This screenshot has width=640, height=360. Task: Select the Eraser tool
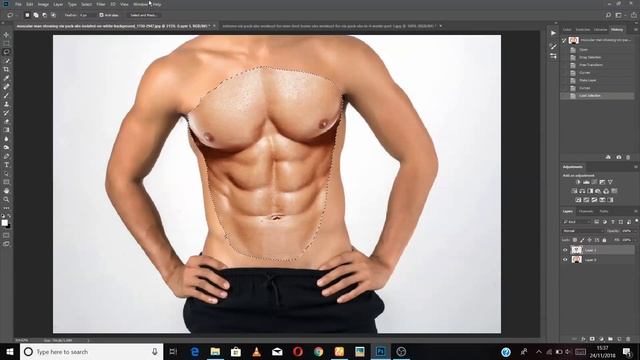coord(6,121)
